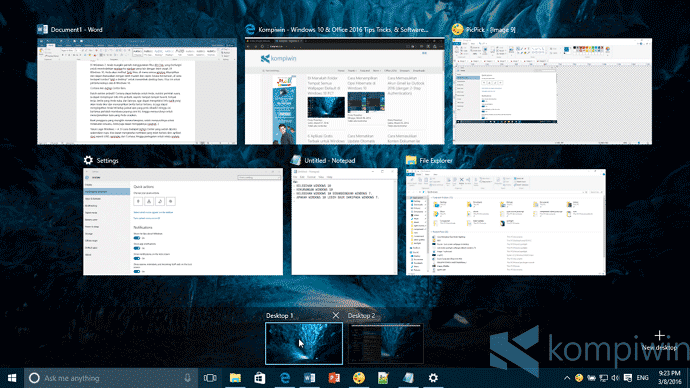Click the PicPick system tray icon
This screenshot has height=388, width=690.
pos(579,378)
